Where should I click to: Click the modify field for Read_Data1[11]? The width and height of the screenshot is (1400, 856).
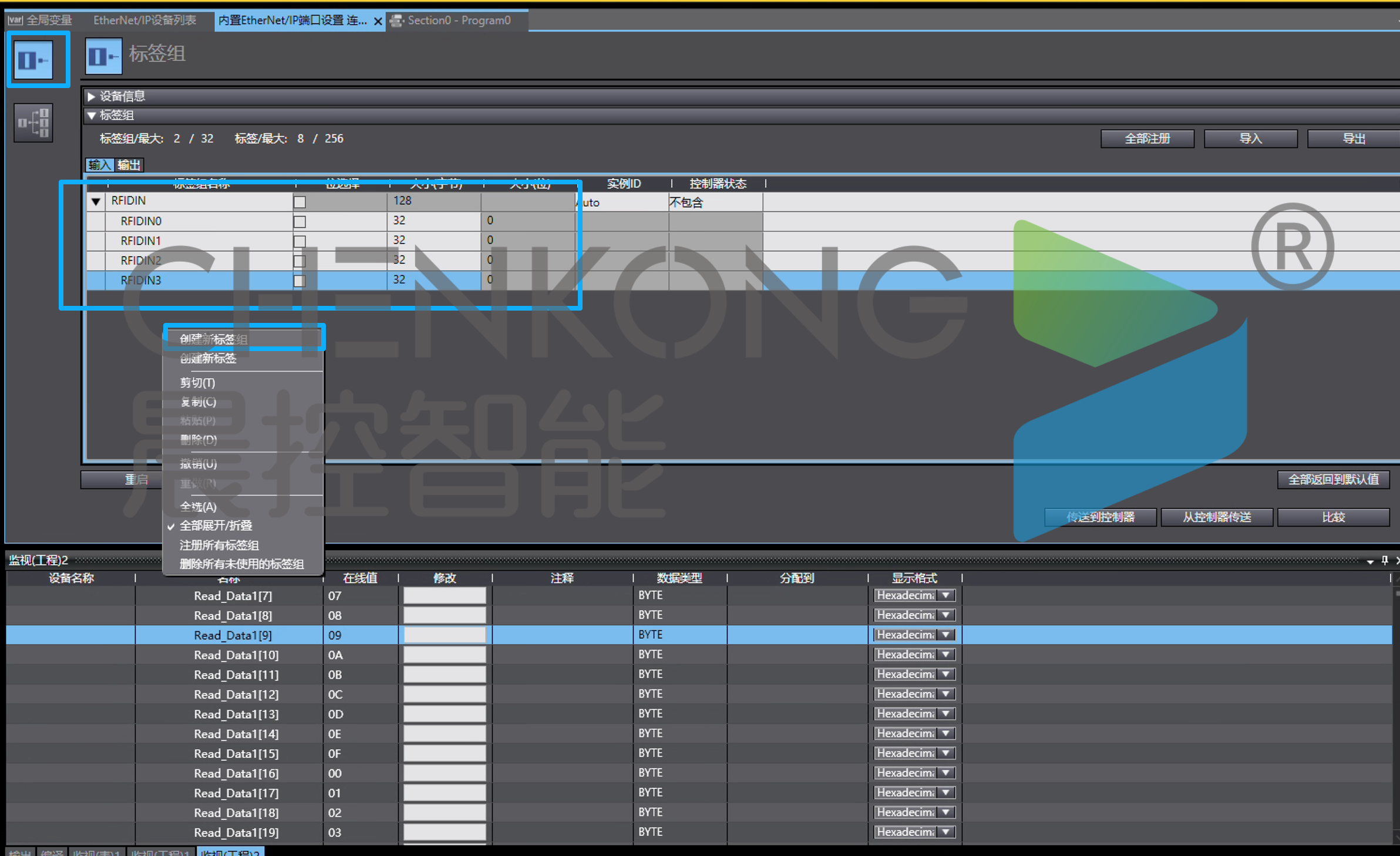click(445, 674)
